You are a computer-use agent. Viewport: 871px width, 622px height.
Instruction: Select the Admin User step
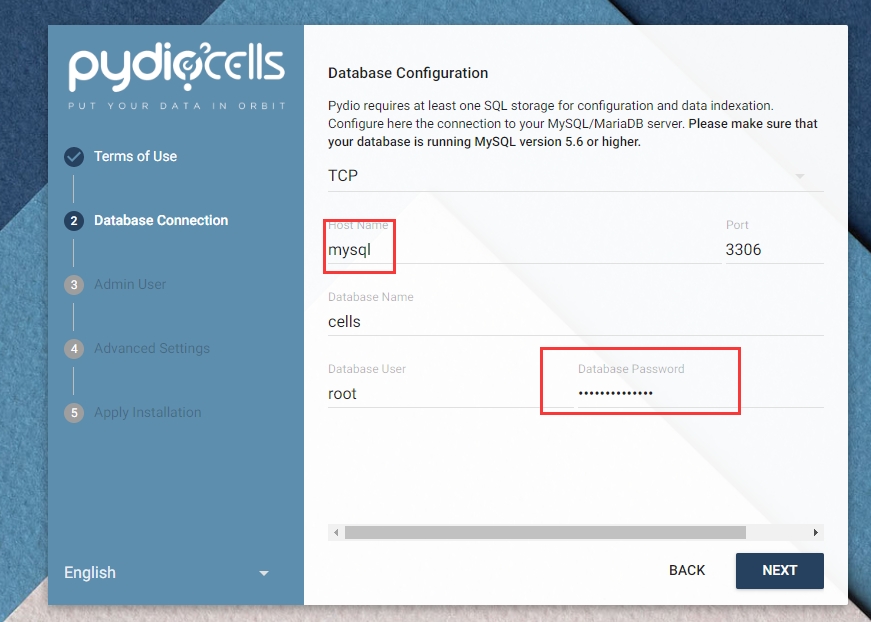pos(130,285)
